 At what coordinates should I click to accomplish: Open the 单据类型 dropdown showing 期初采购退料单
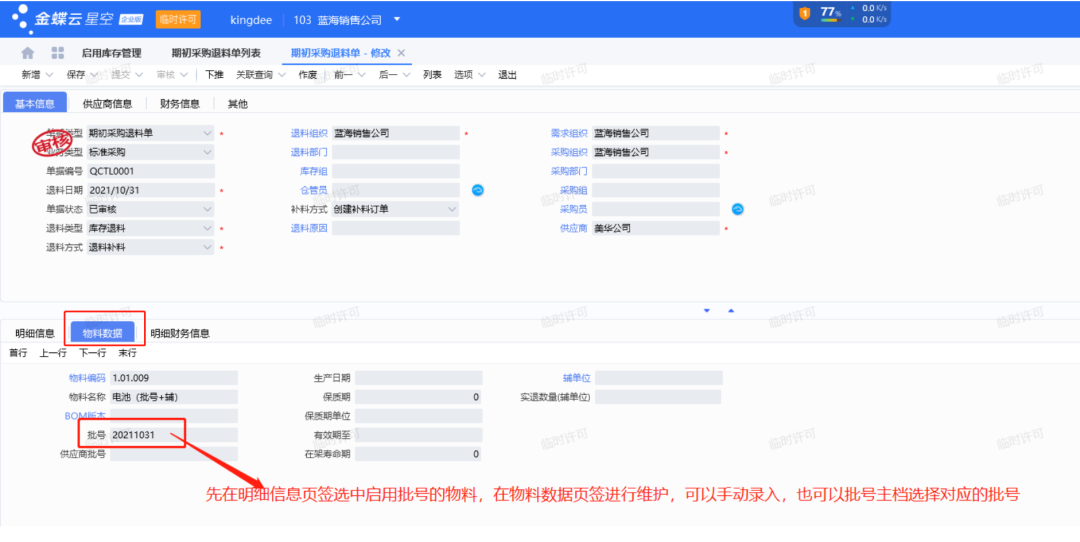[x=150, y=133]
